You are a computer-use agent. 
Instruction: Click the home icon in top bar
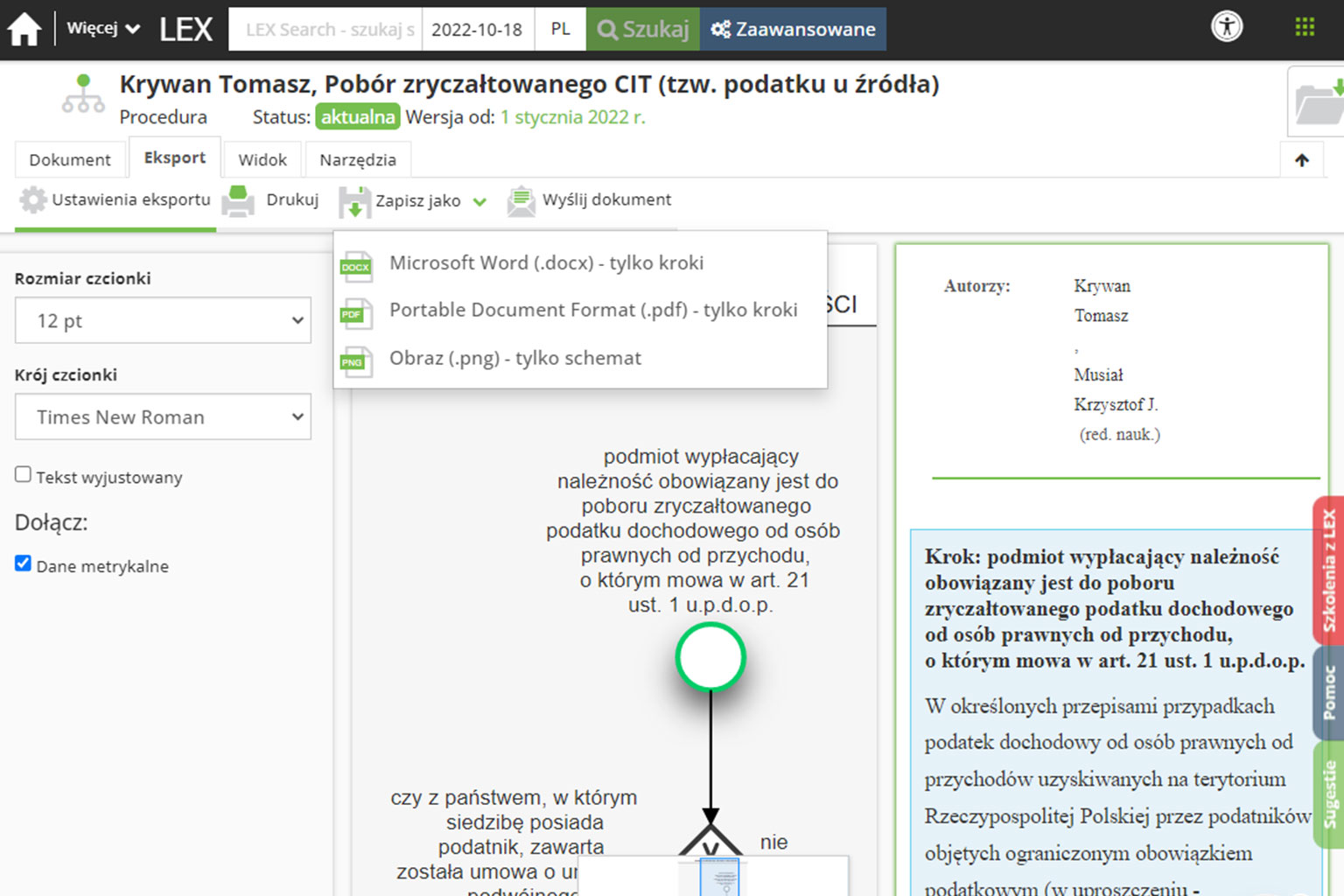tap(24, 30)
